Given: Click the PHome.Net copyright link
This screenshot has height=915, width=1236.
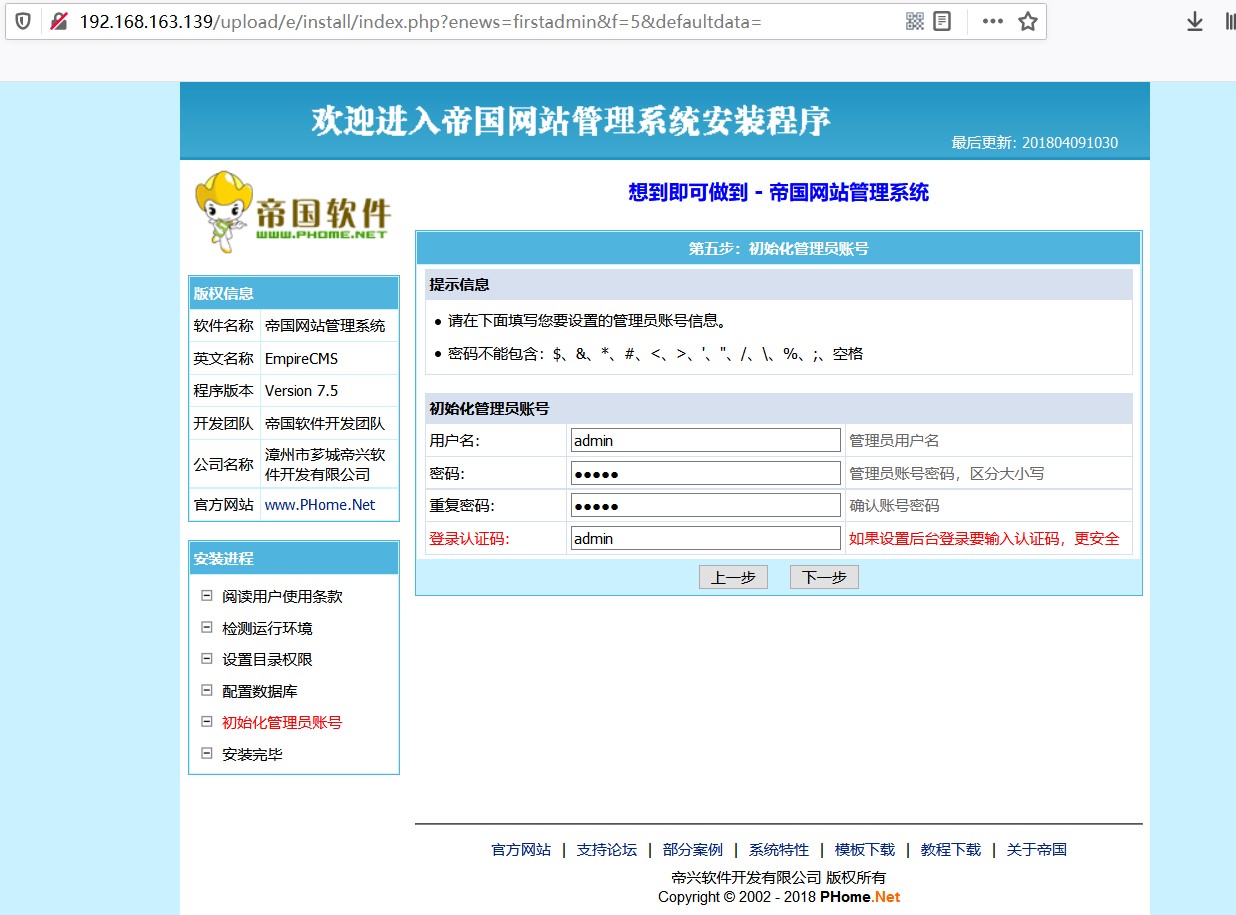Looking at the screenshot, I should pos(860,896).
